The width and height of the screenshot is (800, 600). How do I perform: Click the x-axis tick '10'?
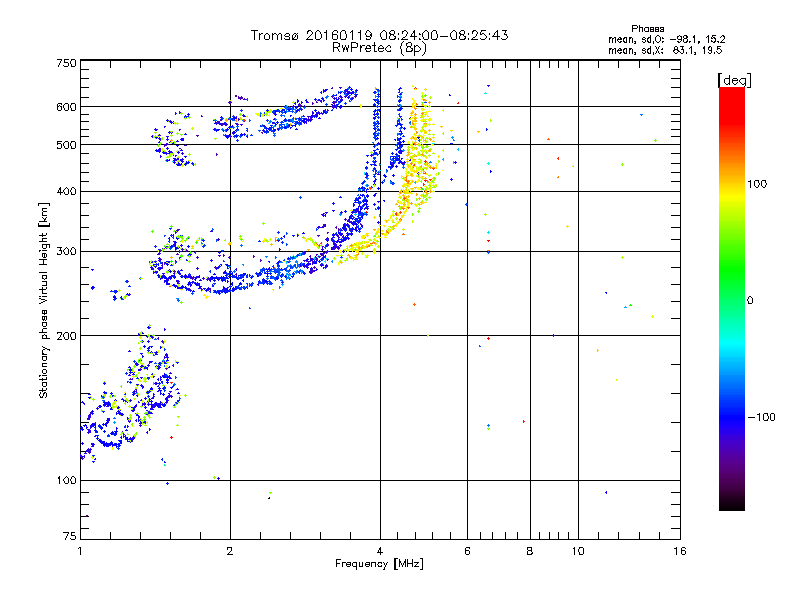(x=578, y=551)
